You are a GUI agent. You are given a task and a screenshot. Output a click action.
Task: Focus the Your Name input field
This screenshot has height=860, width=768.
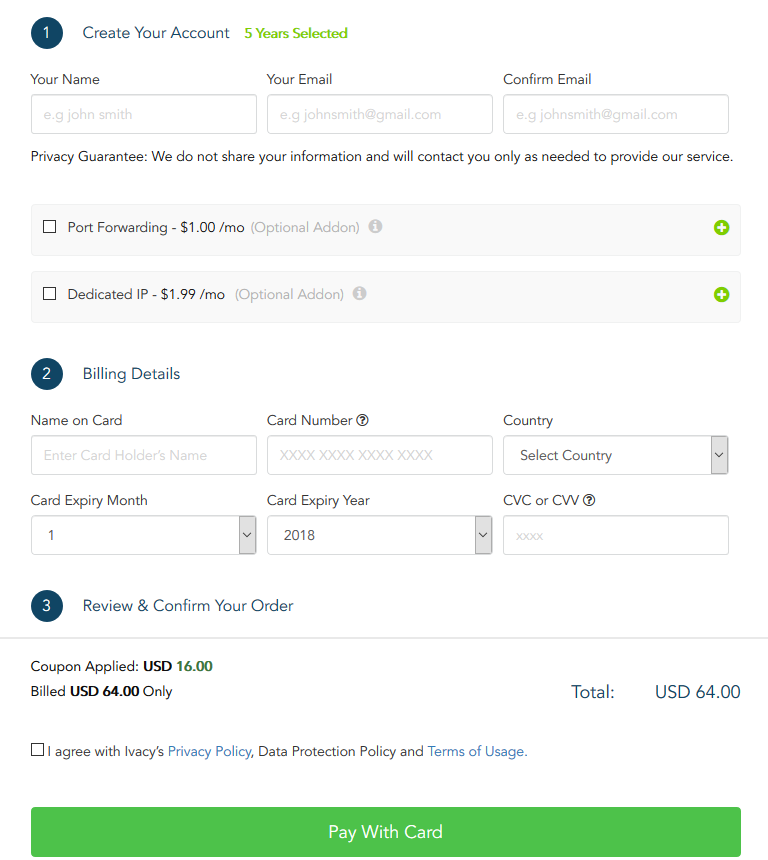pos(144,114)
